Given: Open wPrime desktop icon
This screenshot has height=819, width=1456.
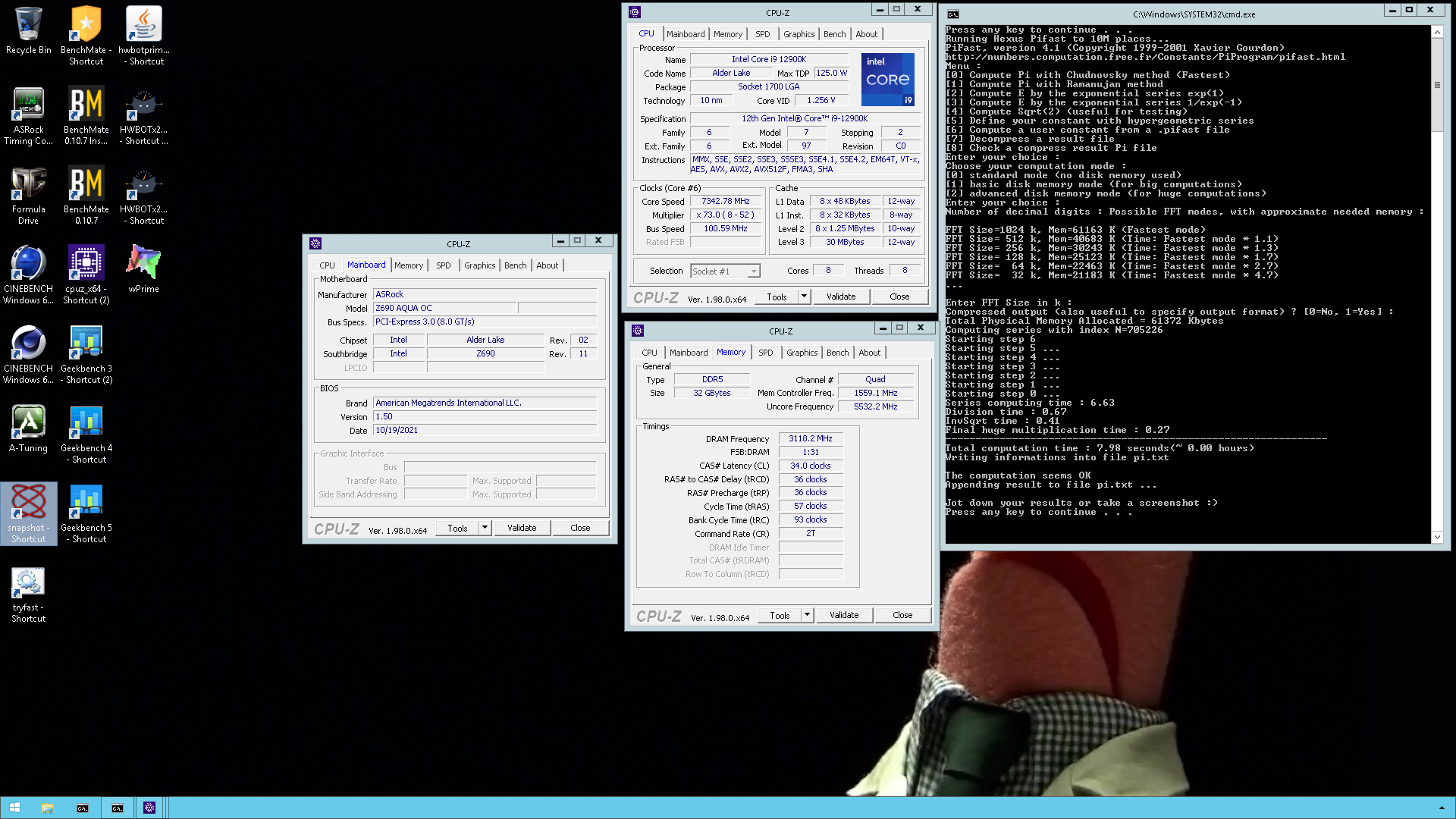Looking at the screenshot, I should tap(143, 268).
